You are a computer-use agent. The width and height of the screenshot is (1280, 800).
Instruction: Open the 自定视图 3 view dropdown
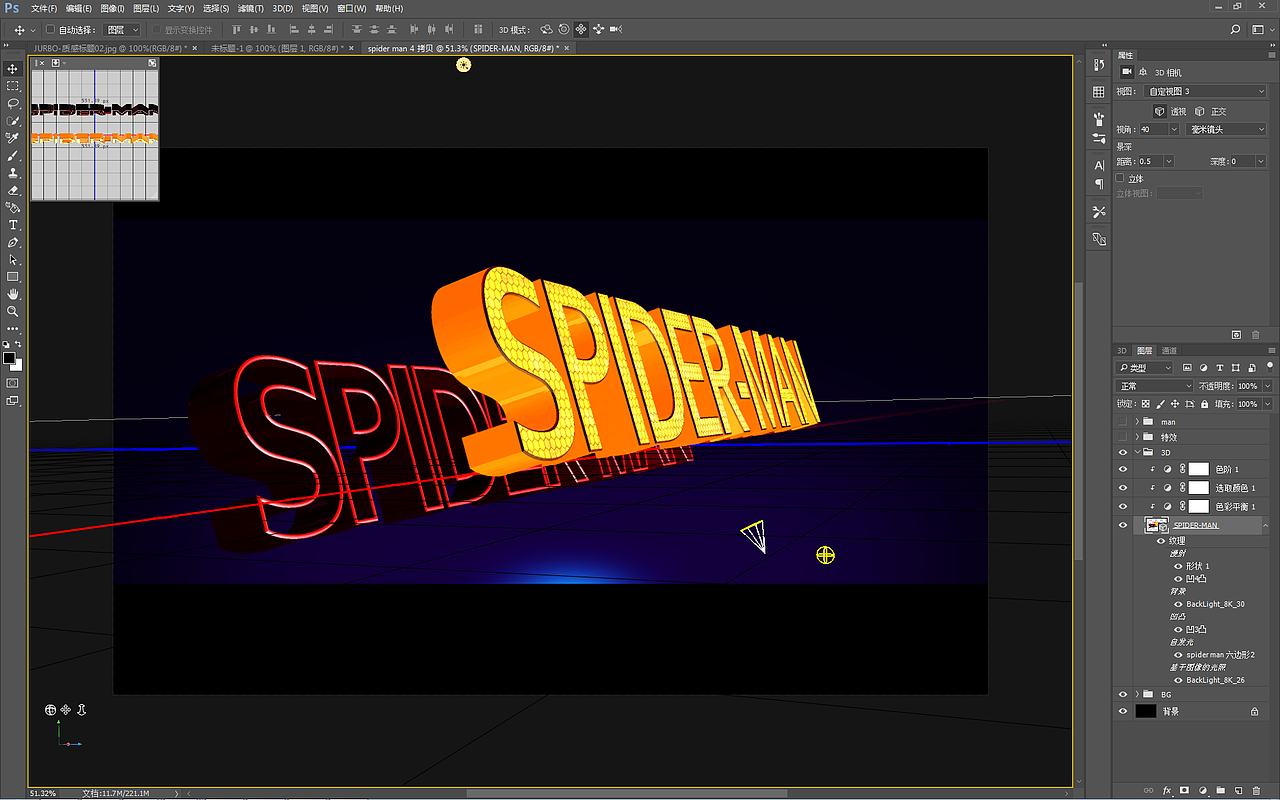click(1204, 91)
